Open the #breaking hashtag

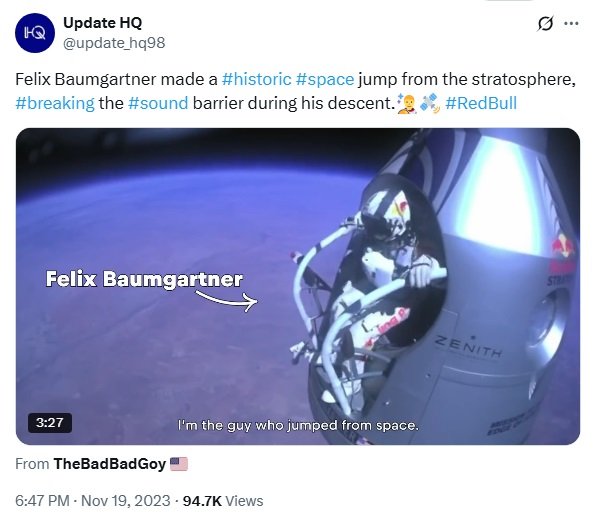click(x=55, y=103)
